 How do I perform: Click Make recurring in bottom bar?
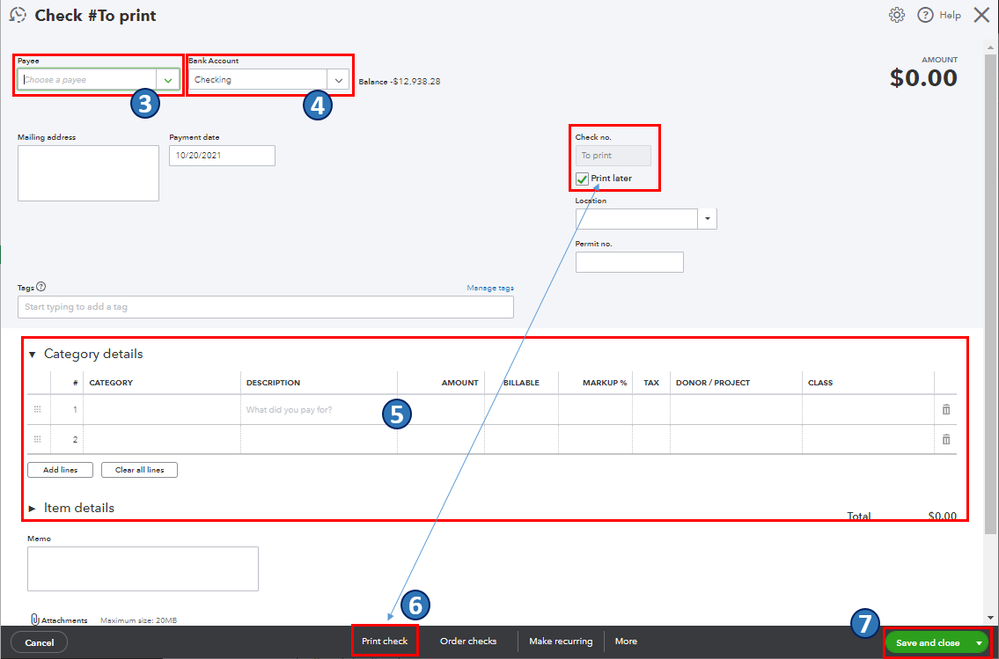(561, 641)
